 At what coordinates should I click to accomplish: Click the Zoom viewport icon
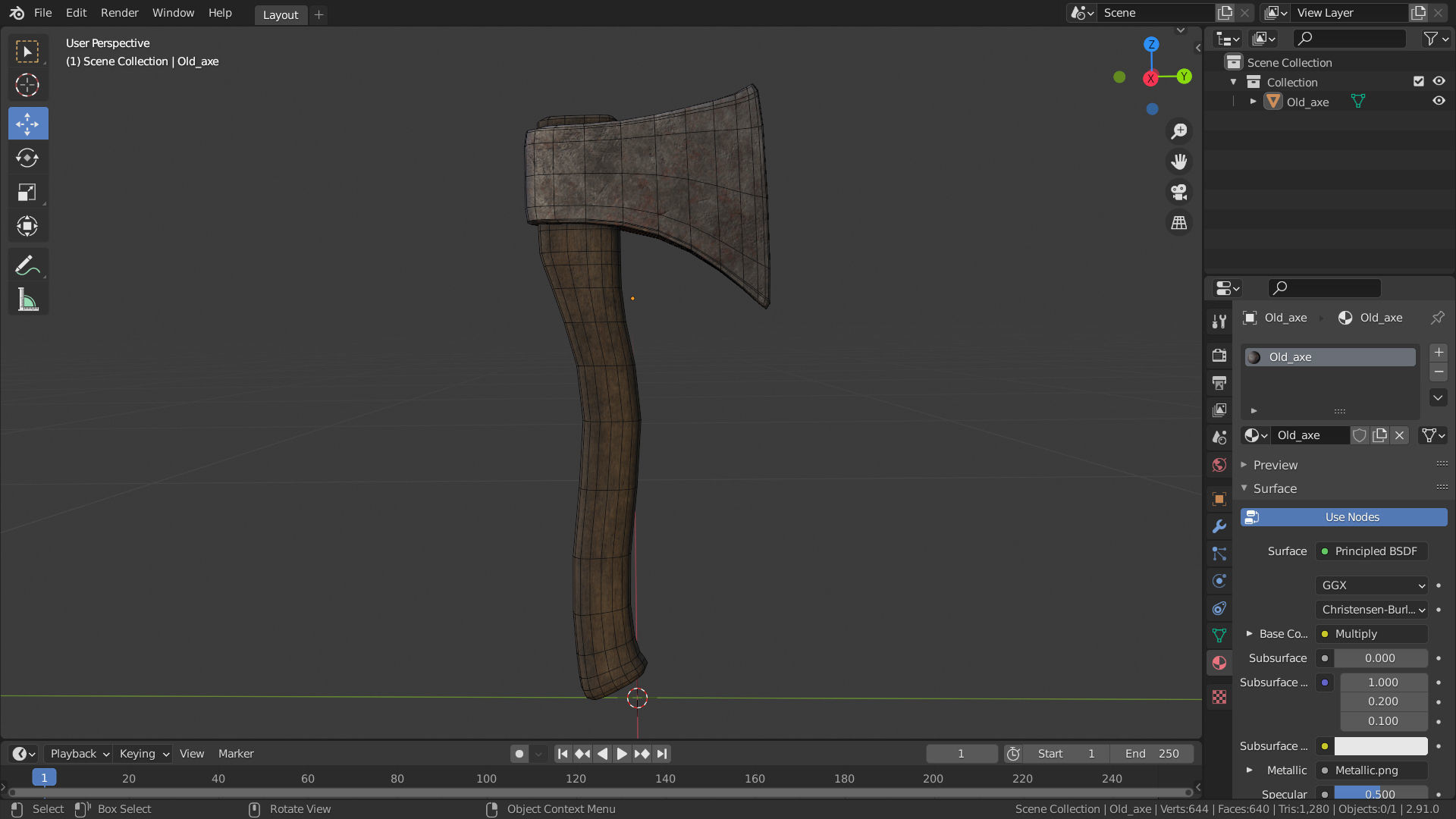[1179, 131]
